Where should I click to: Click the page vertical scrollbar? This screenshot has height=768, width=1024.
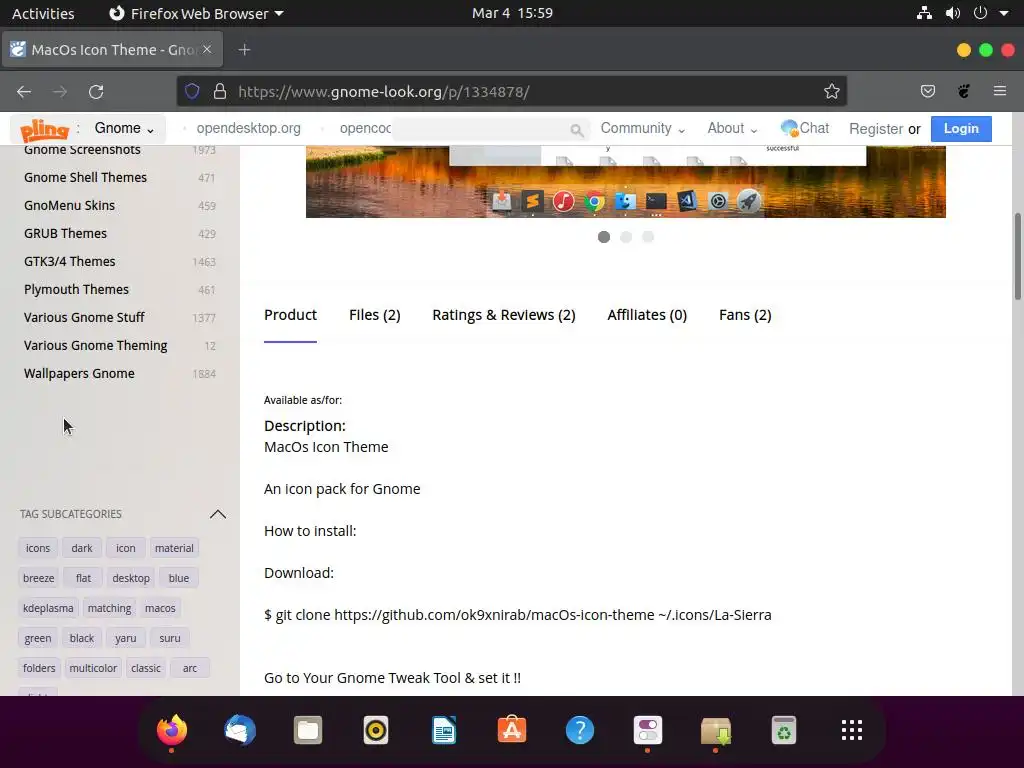[x=1017, y=256]
